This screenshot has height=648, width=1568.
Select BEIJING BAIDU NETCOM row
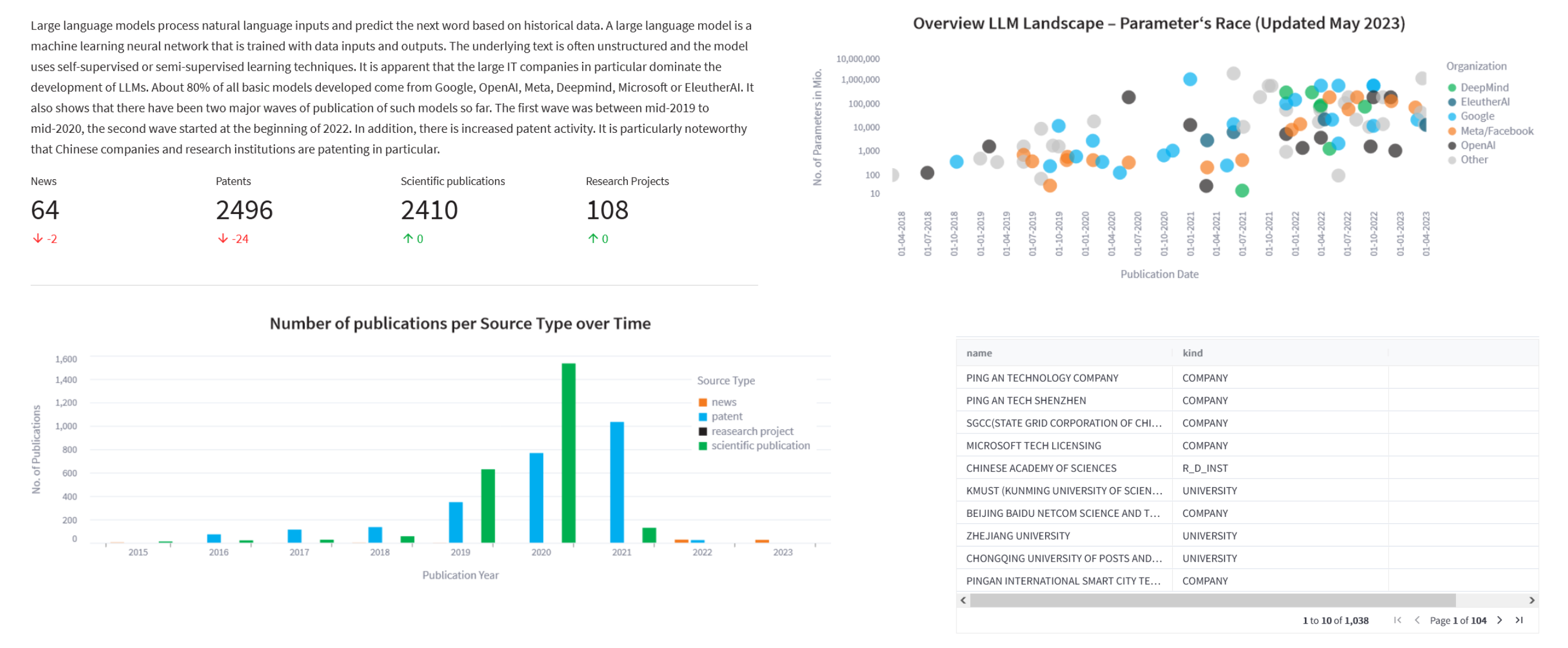click(1247, 513)
